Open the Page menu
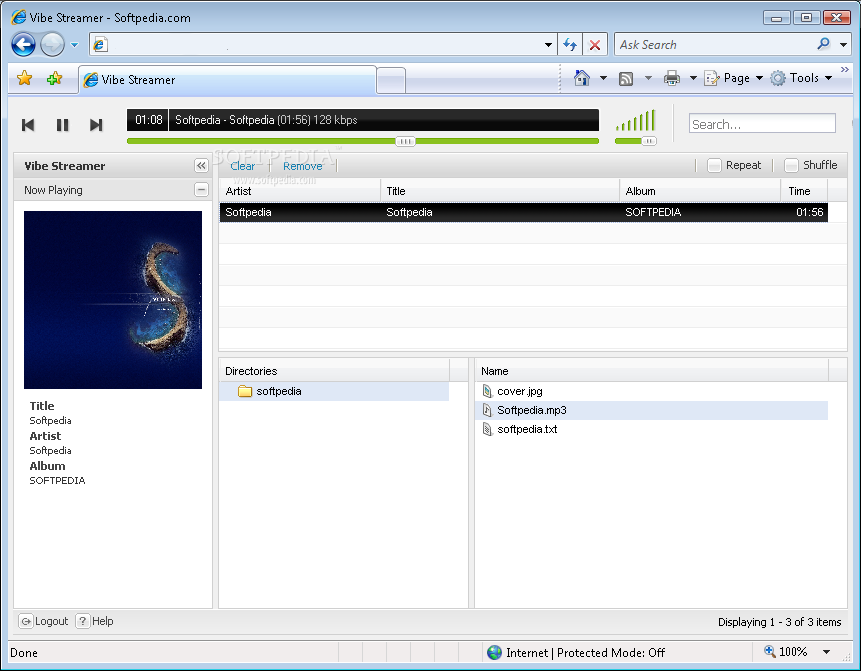 734,78
